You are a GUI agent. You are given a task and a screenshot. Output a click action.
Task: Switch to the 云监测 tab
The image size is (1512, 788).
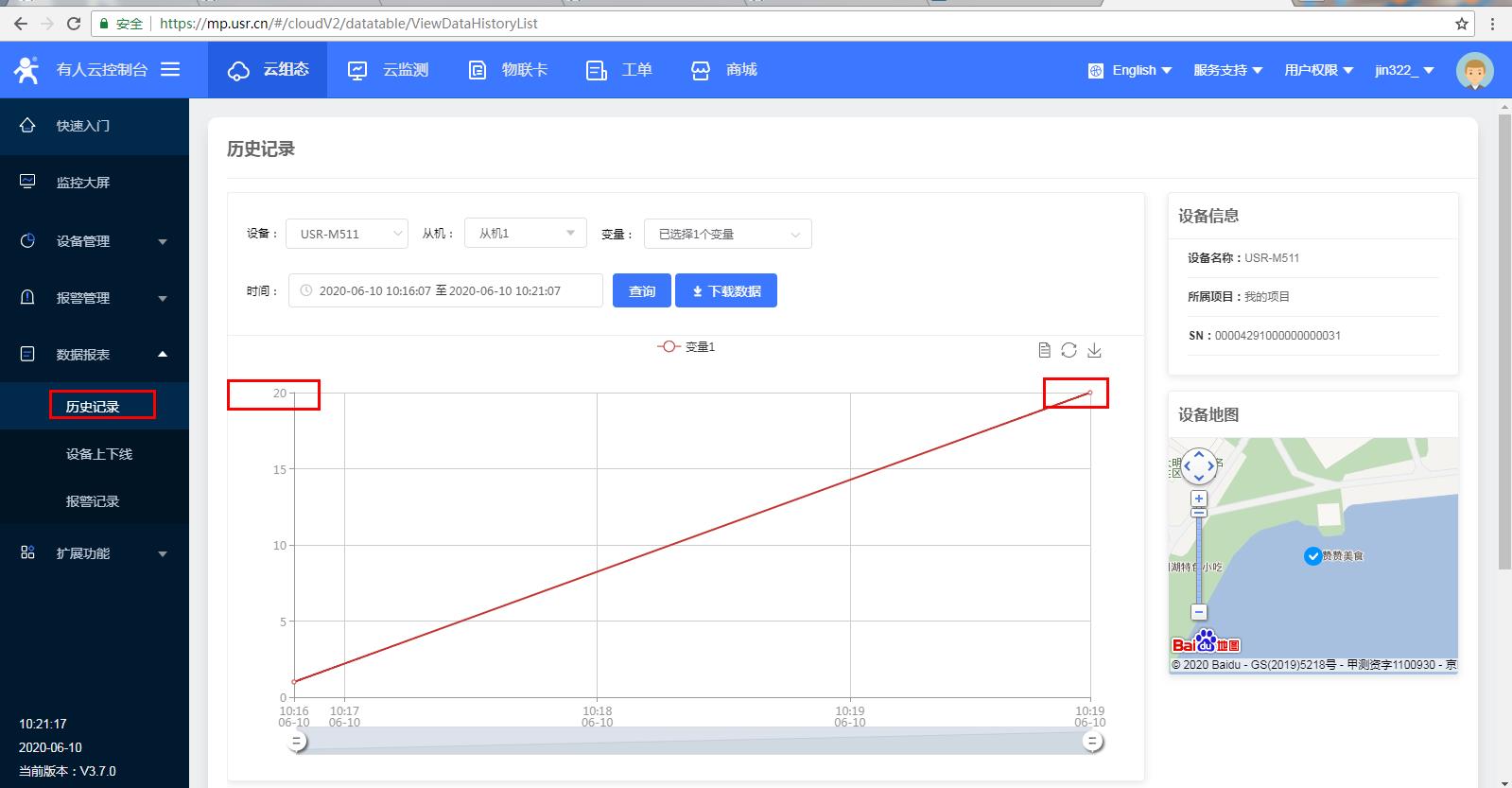[x=389, y=70]
